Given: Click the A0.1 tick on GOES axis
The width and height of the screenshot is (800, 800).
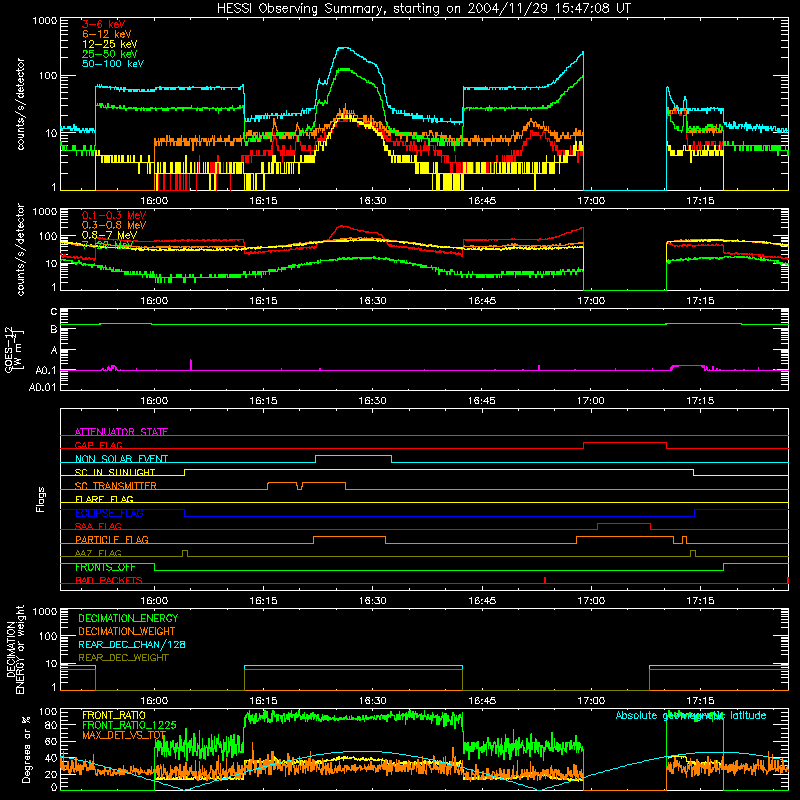Looking at the screenshot, I should tap(46, 370).
